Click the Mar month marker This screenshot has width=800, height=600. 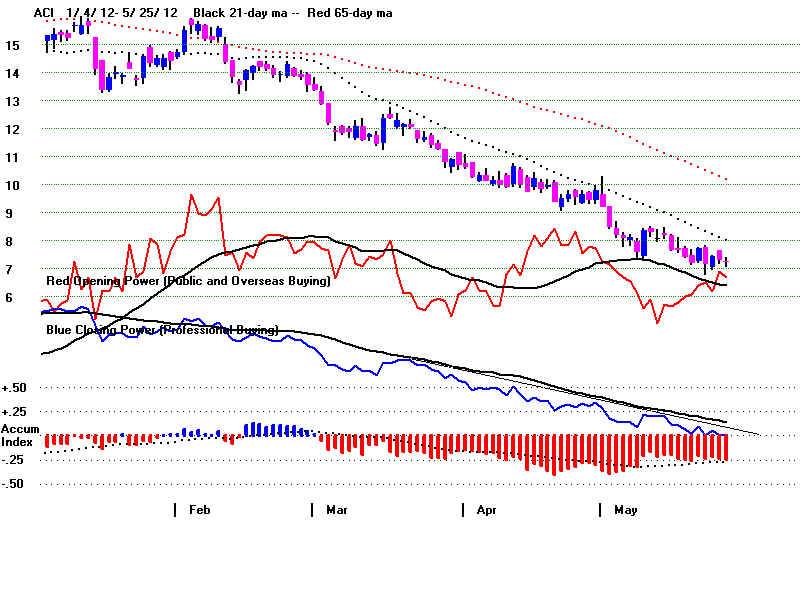point(337,510)
